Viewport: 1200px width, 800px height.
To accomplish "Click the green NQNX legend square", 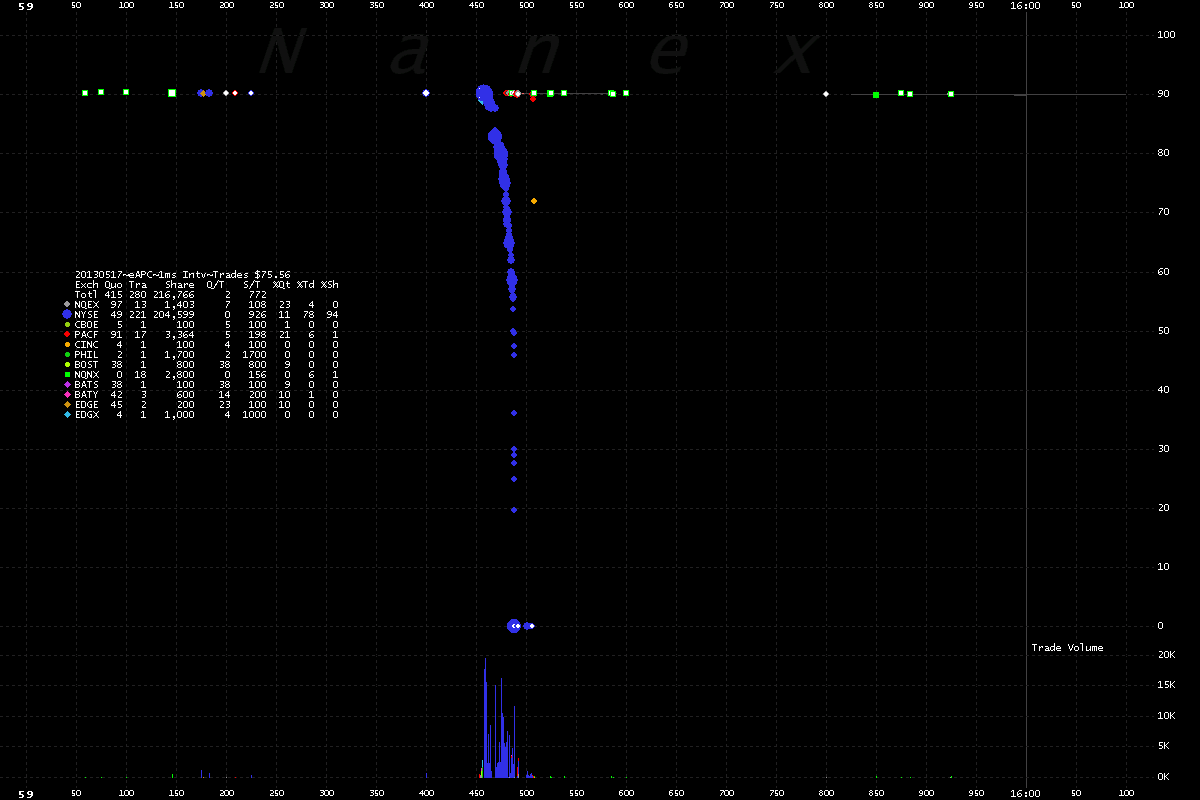I will [66, 374].
